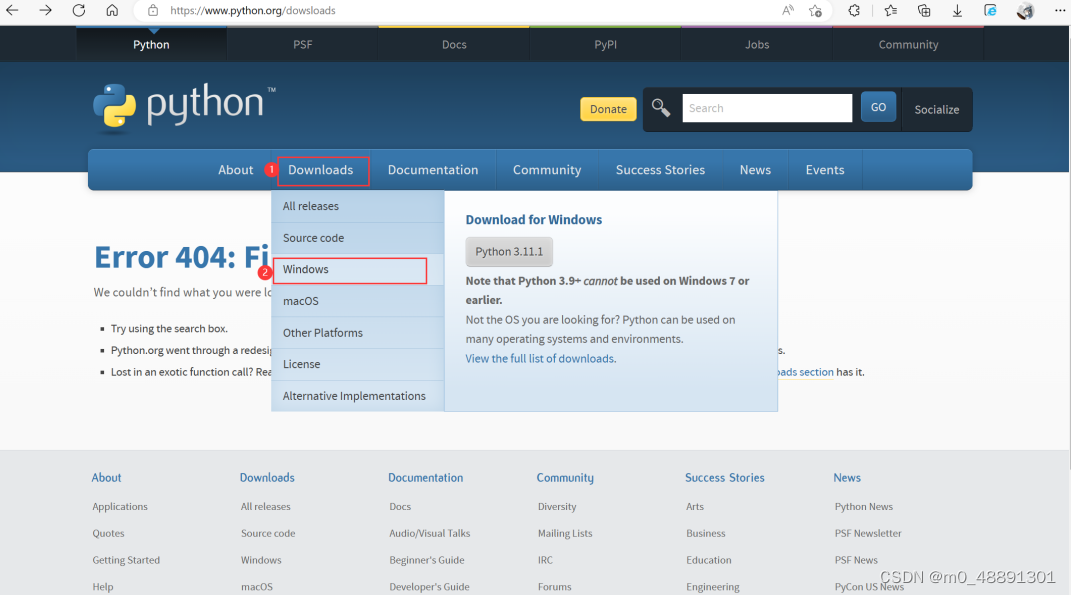Switch to the PyPI top tab
Viewport: 1071px width, 595px height.
coord(605,44)
